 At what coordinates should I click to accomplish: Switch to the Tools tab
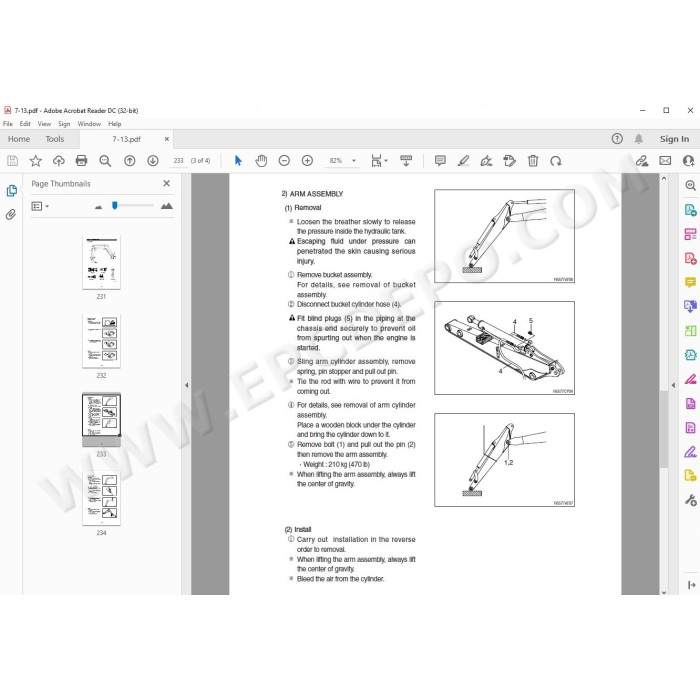click(x=55, y=139)
